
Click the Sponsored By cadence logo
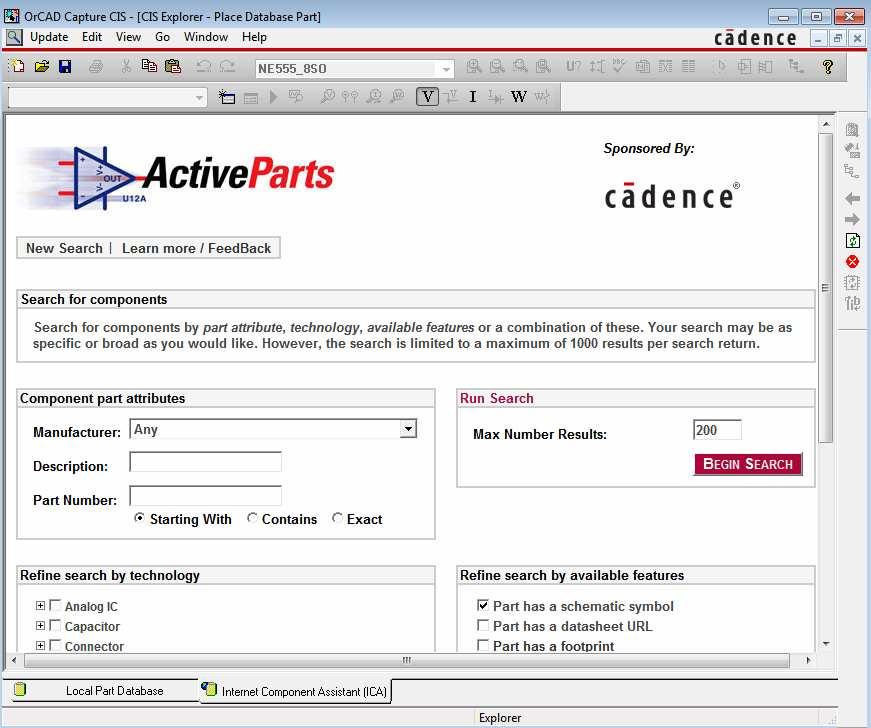(672, 196)
